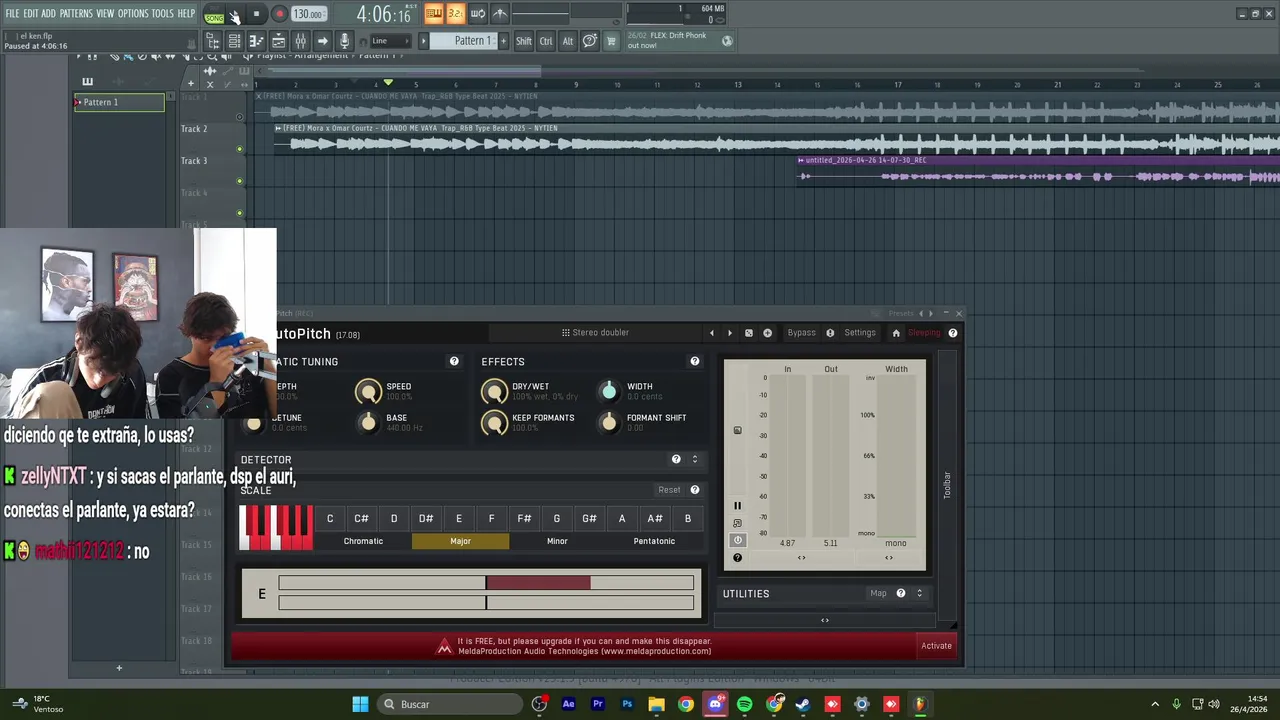Open the HELP menu
This screenshot has width=1280, height=720.
(187, 13)
